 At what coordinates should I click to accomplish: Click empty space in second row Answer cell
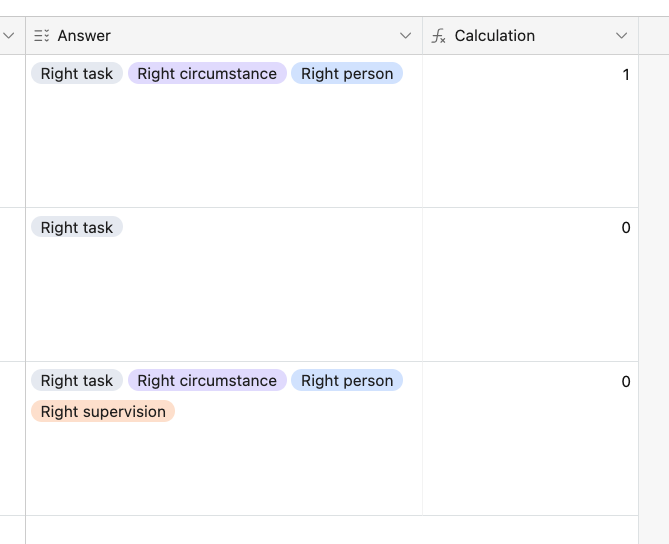[x=224, y=299]
